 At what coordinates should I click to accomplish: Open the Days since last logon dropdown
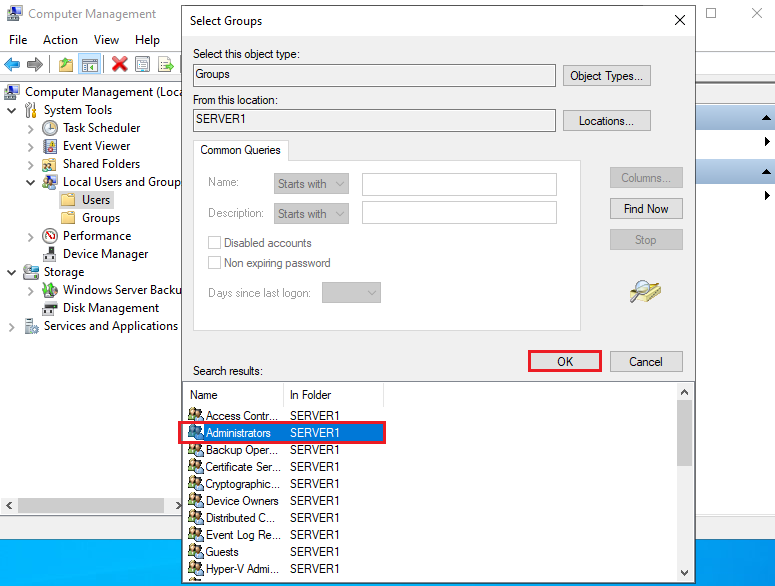[x=351, y=293]
